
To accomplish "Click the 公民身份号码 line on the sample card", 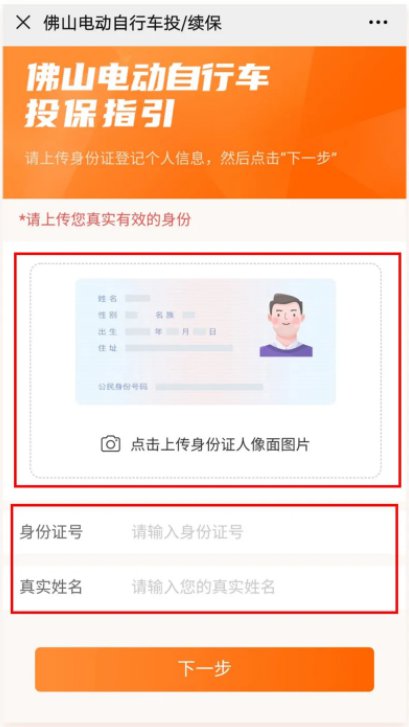I will (180, 386).
